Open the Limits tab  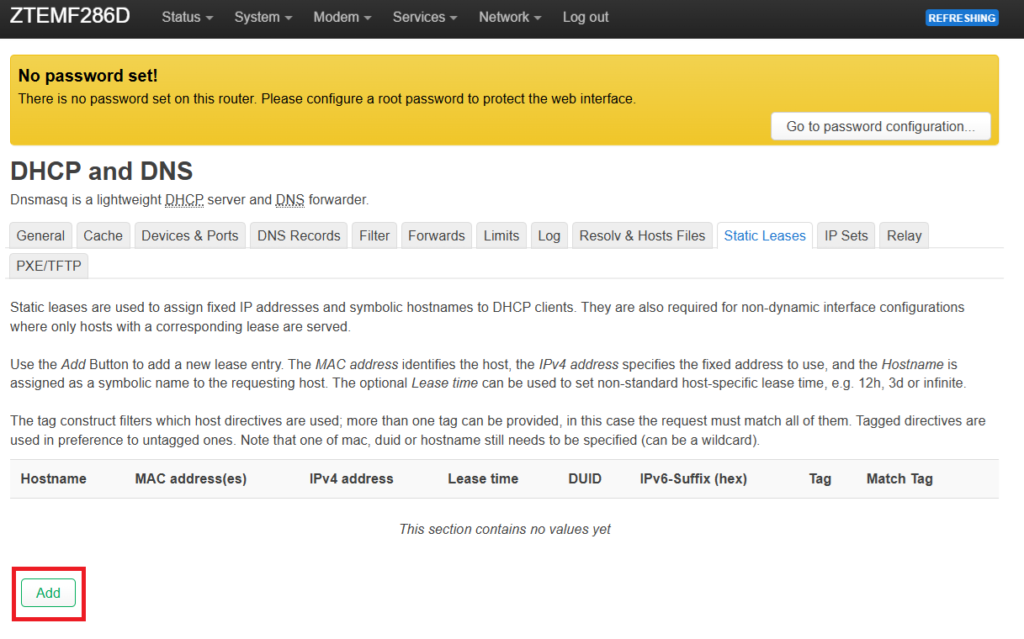point(501,236)
